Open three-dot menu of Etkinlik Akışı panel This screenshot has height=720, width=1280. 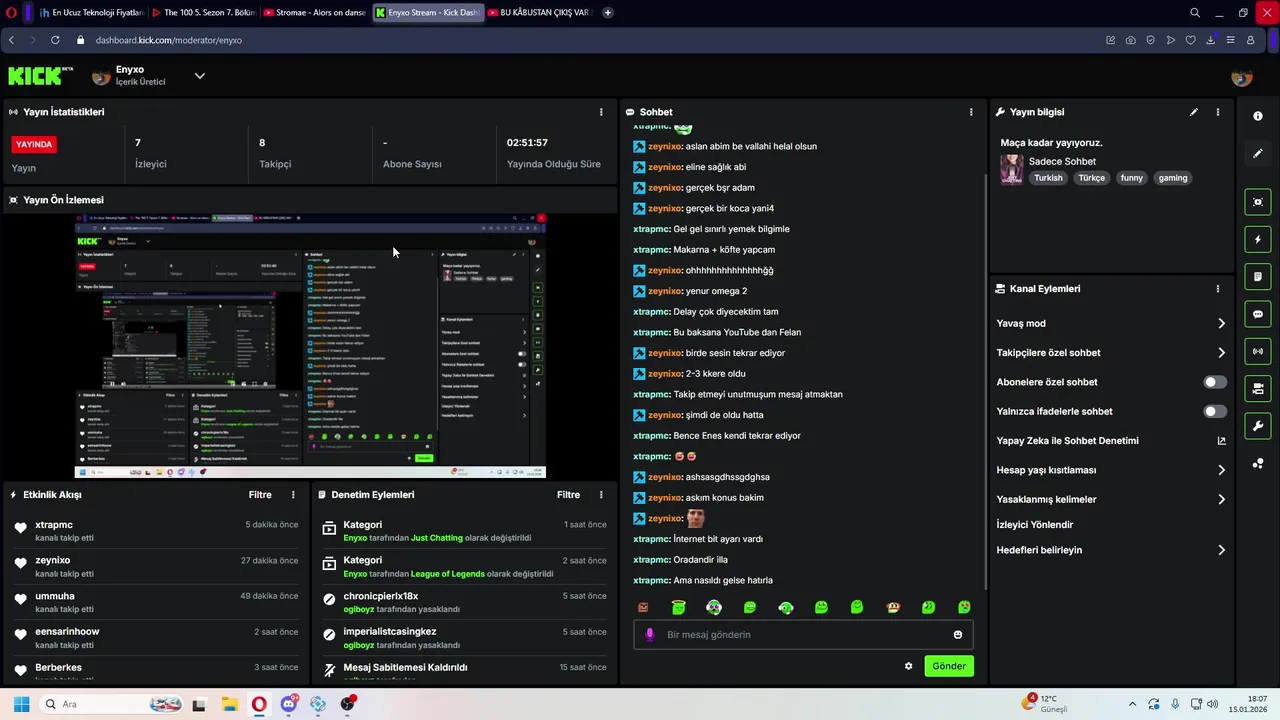click(293, 495)
